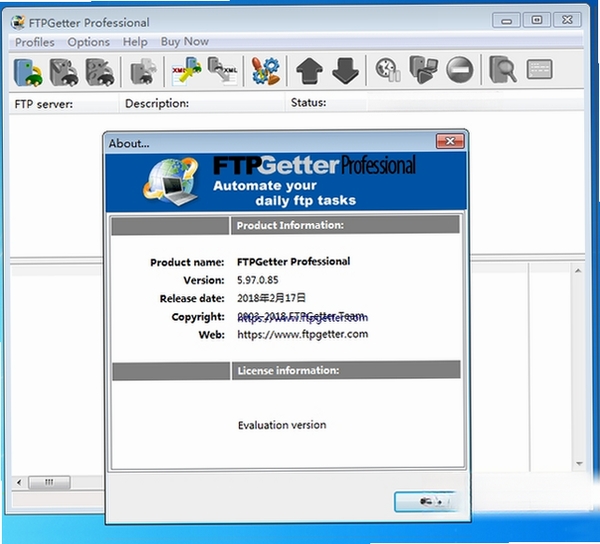Click the grayed Export profiles to XML icon
The width and height of the screenshot is (600, 544).
coord(223,71)
